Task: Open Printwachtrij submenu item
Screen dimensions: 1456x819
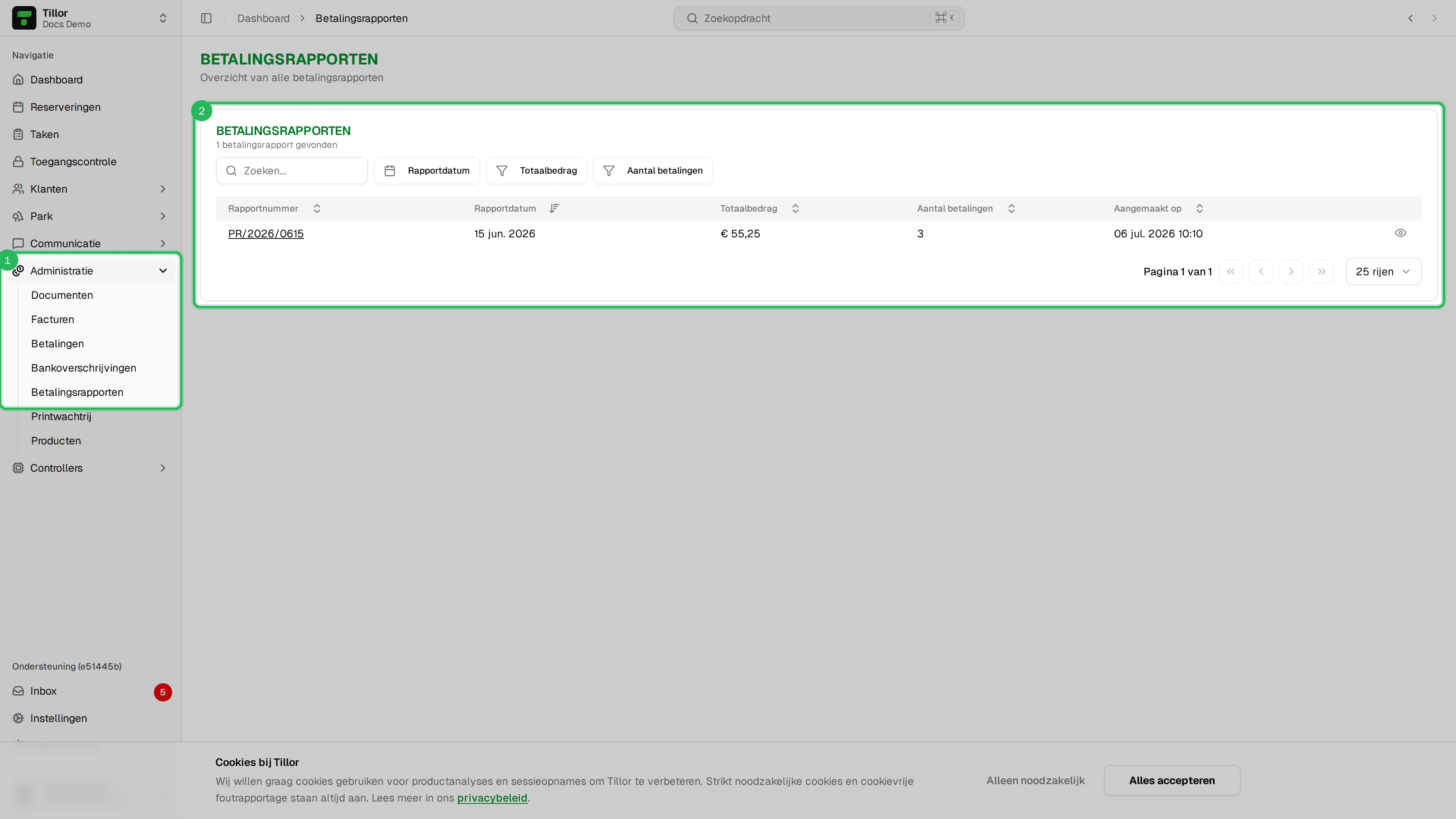Action: click(61, 417)
